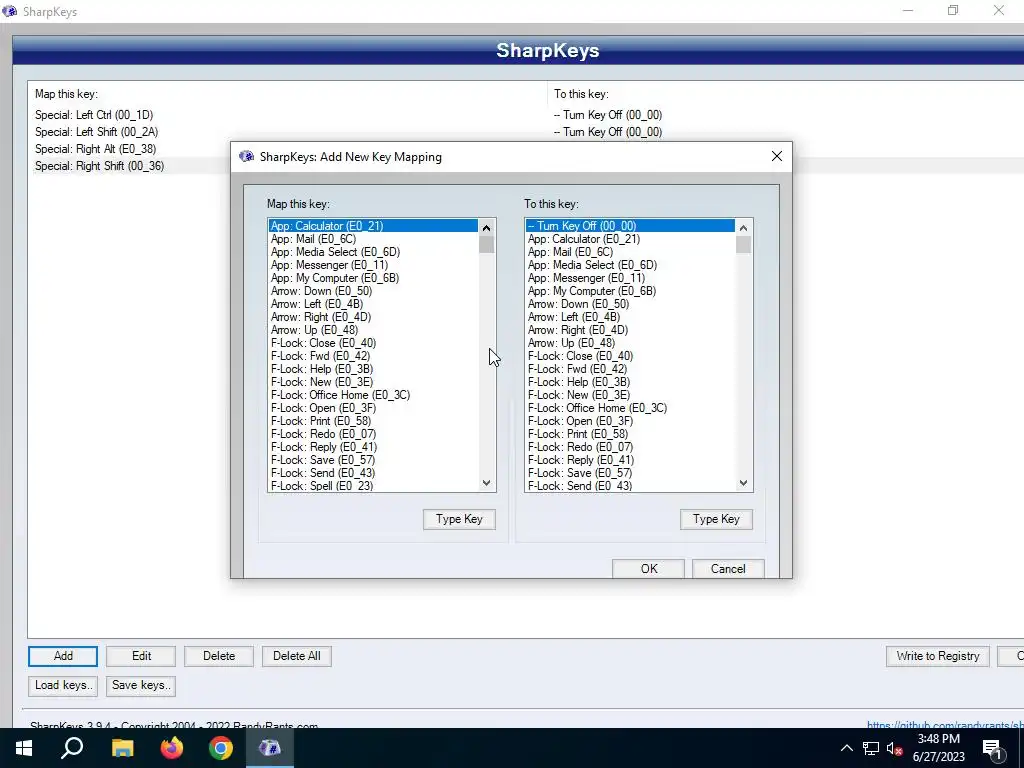Select App: Calculator in Map this key list
The image size is (1024, 768).
point(373,226)
